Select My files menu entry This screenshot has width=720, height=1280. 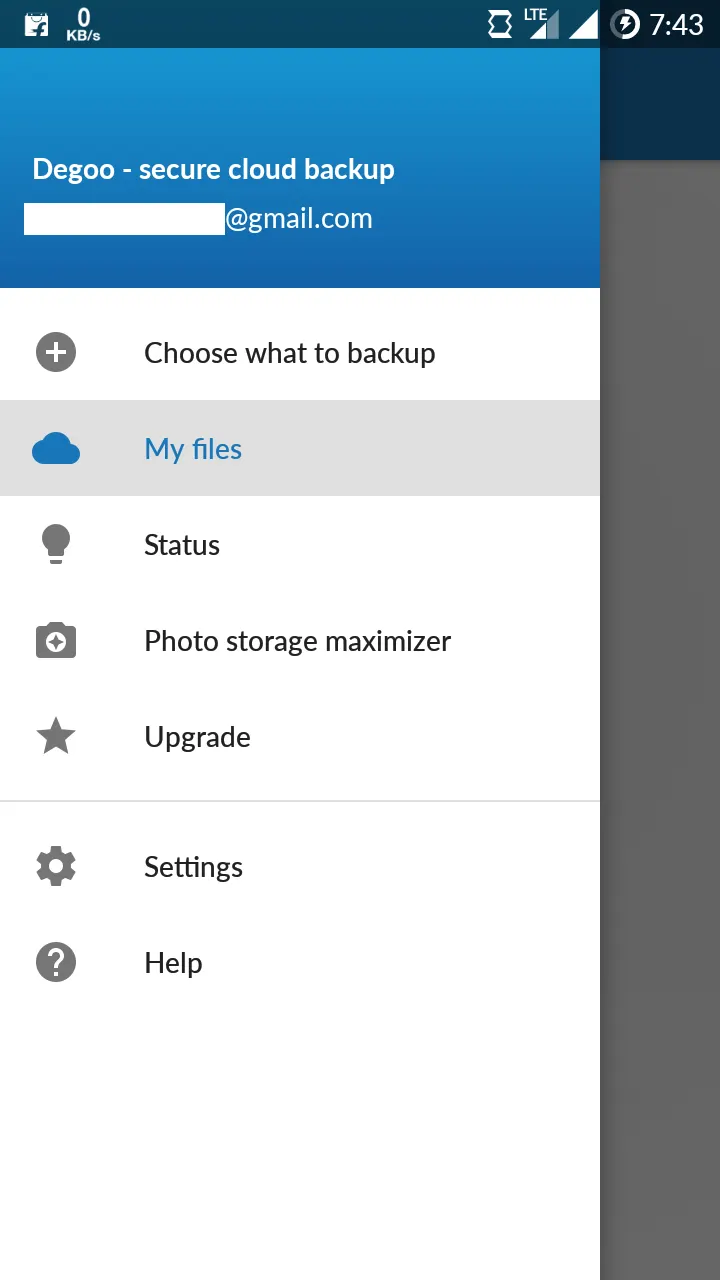click(x=300, y=448)
